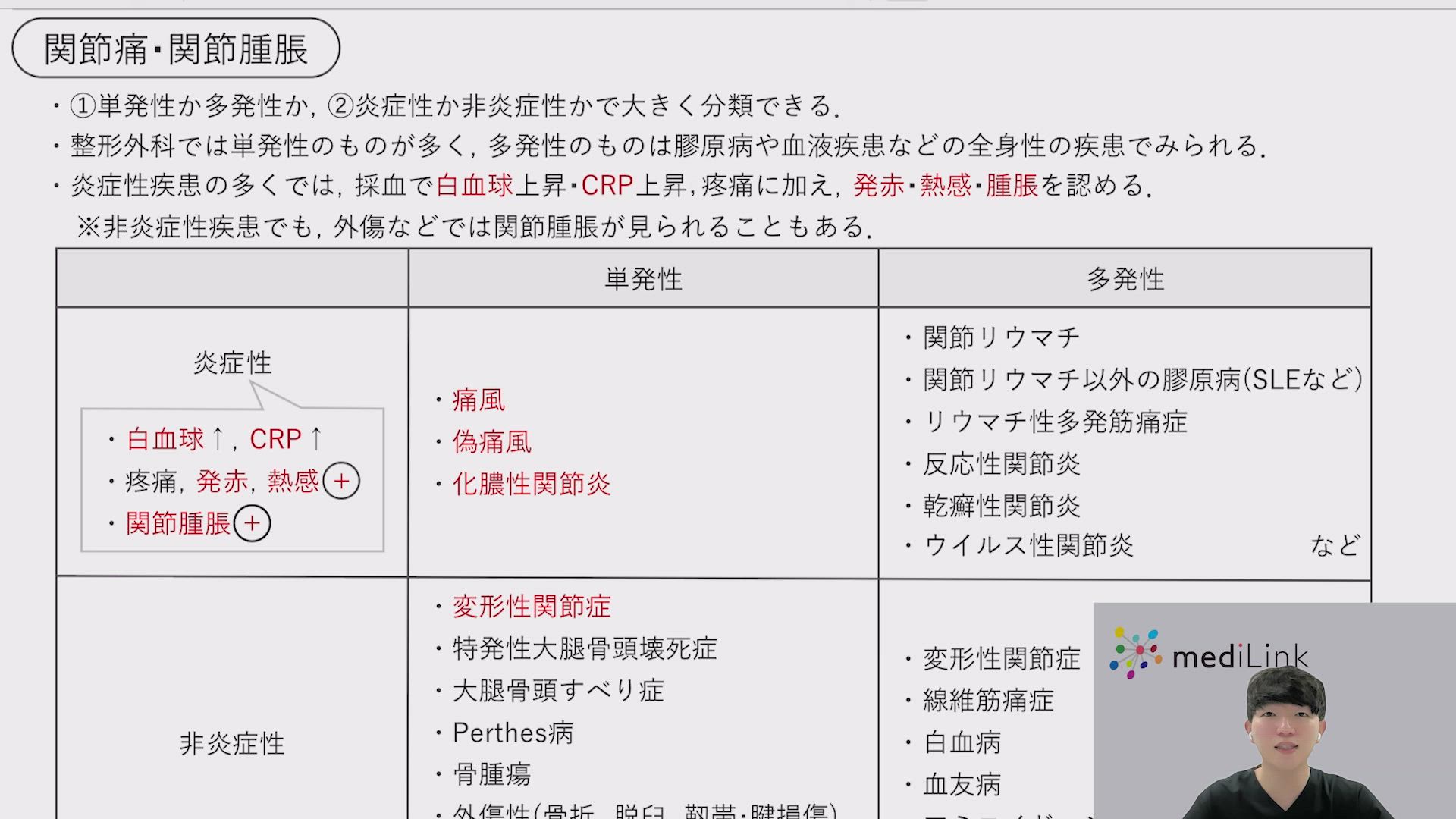
Task: Click the Perthes病 list item
Action: pos(513,733)
